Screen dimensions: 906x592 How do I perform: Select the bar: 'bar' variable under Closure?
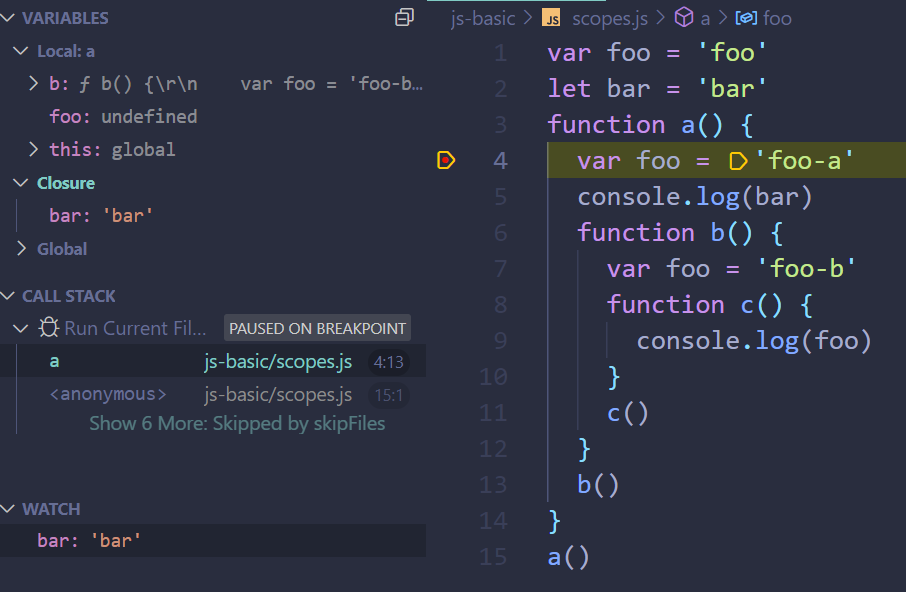coord(101,216)
